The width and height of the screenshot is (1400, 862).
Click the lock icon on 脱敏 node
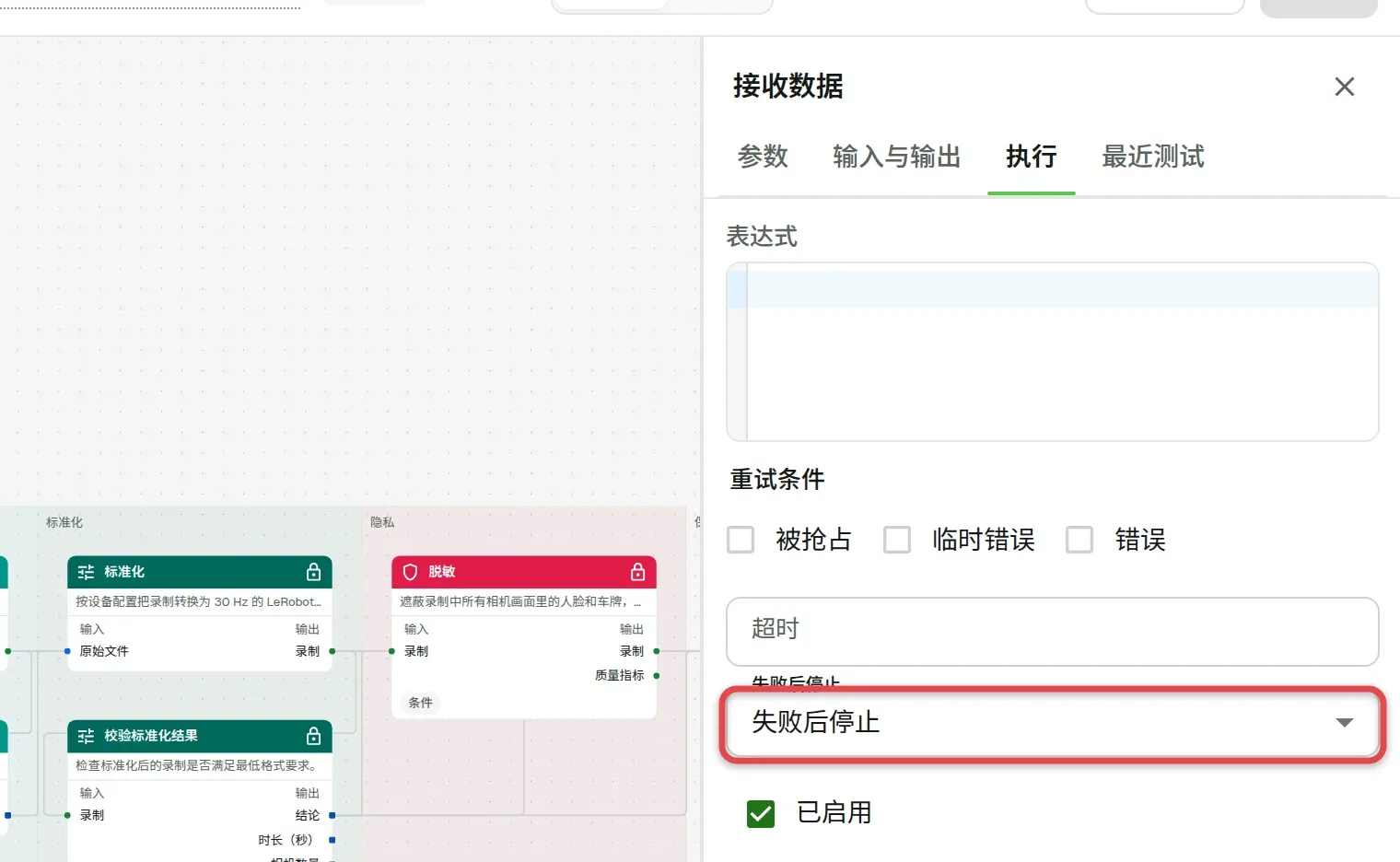(637, 572)
